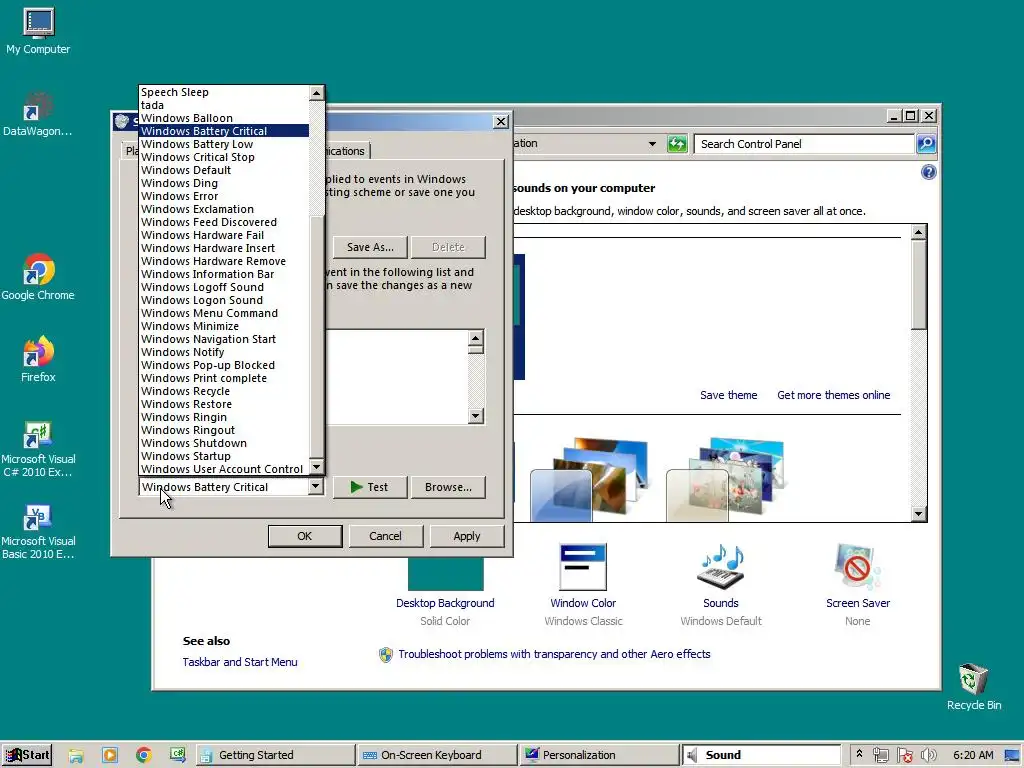The width and height of the screenshot is (1024, 768).
Task: Click the Desktop Background solid color preview
Action: (445, 573)
